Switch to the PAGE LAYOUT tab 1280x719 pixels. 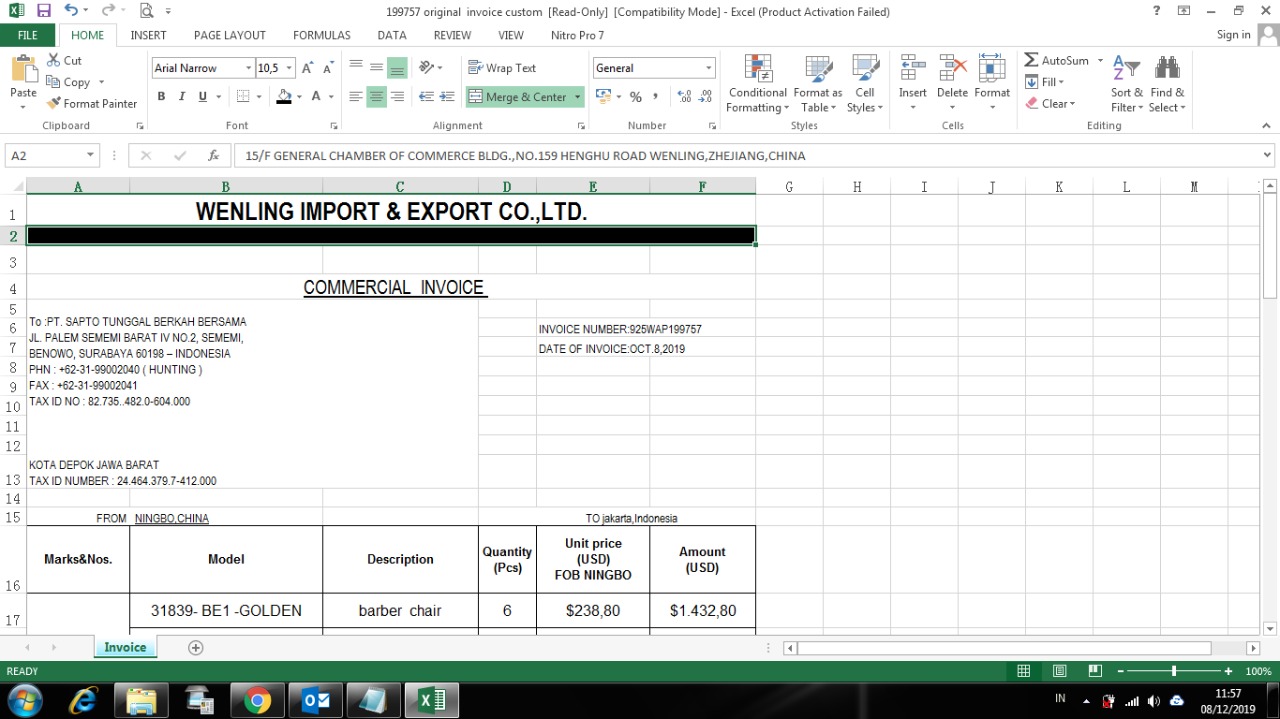230,35
